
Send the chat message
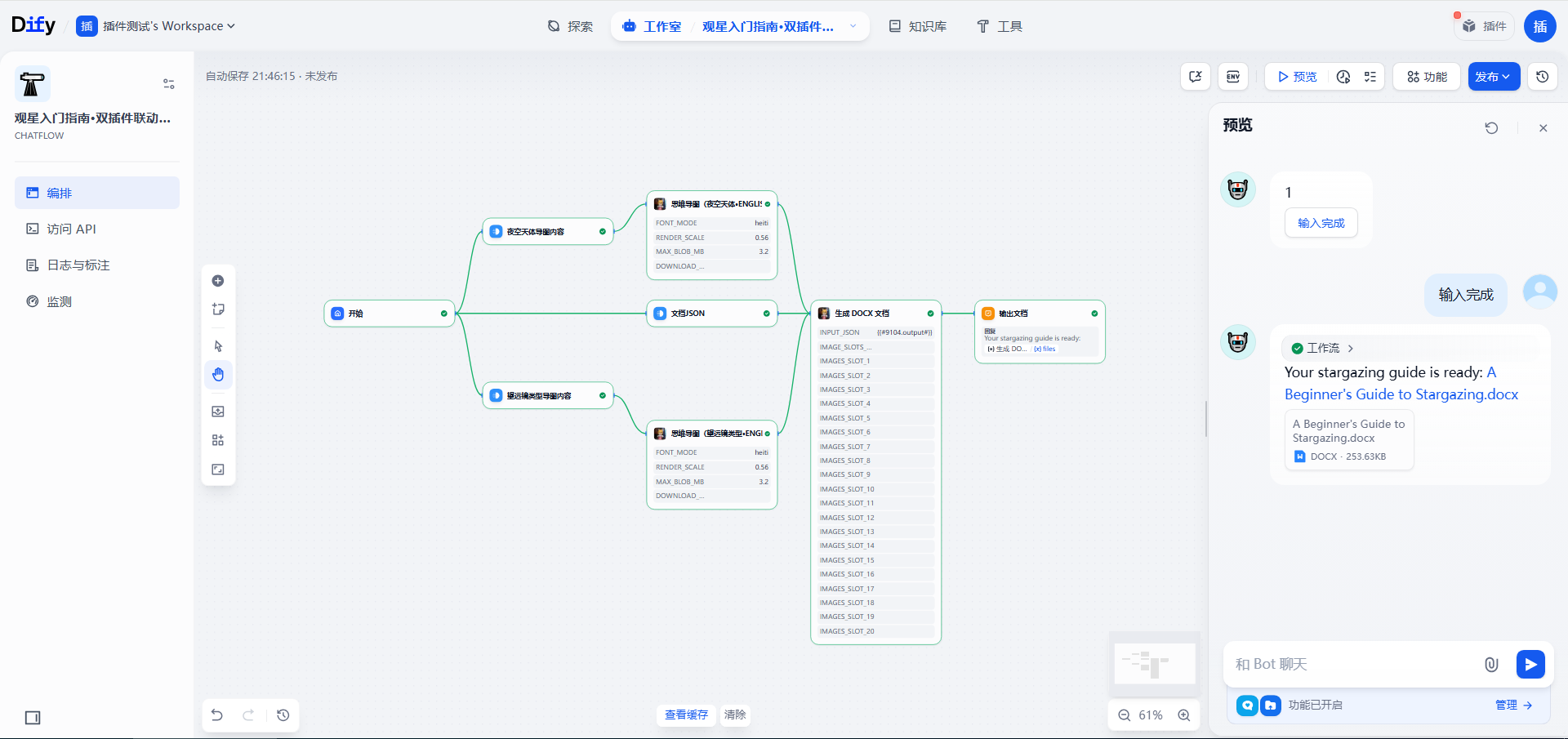[x=1530, y=665]
